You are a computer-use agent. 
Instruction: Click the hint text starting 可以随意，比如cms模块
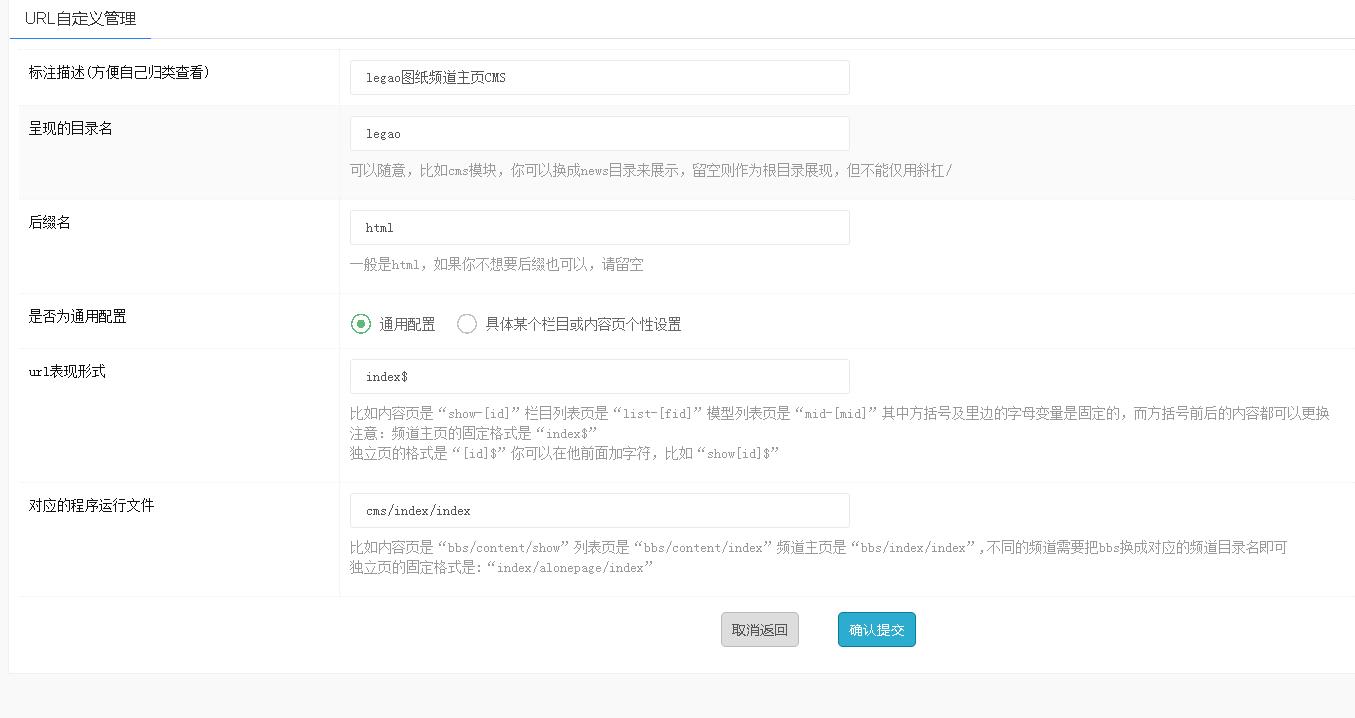click(651, 171)
